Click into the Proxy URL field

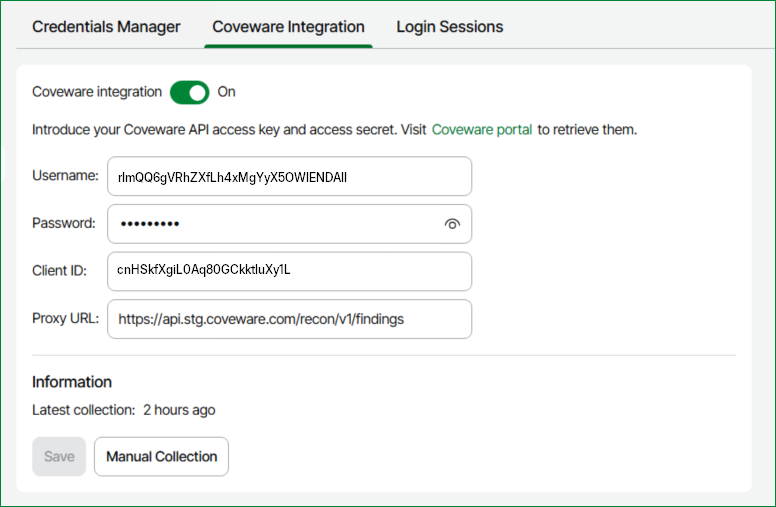(289, 319)
